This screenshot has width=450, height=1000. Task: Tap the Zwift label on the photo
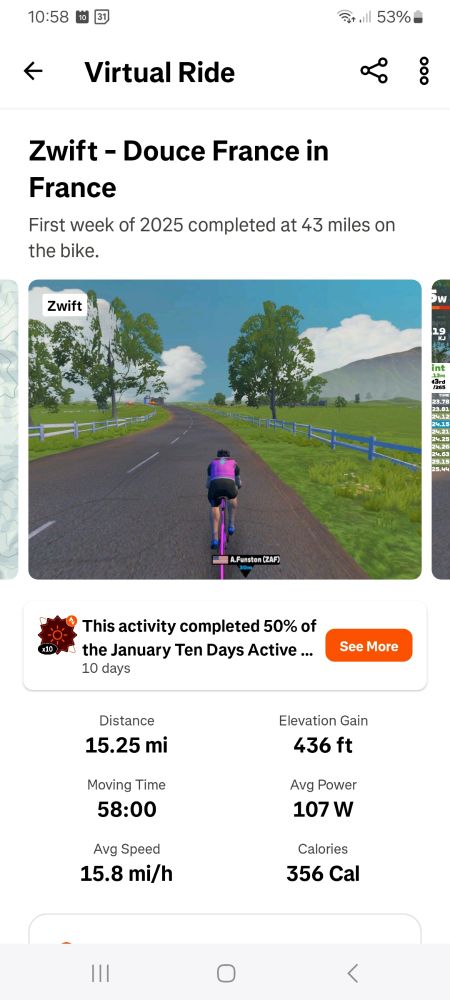65,306
